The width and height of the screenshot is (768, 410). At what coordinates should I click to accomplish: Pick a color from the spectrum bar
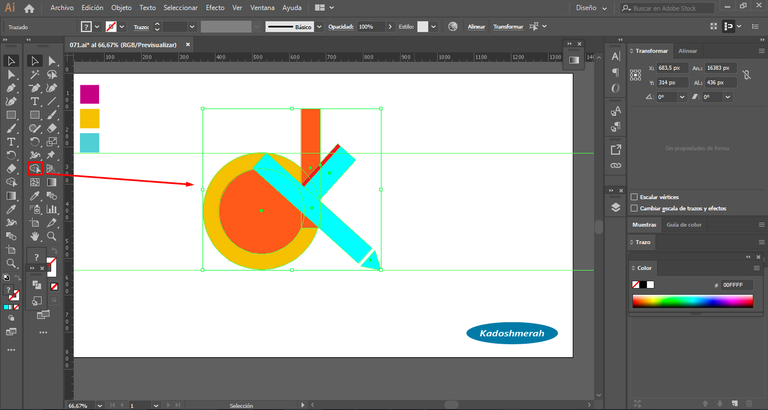coord(693,301)
